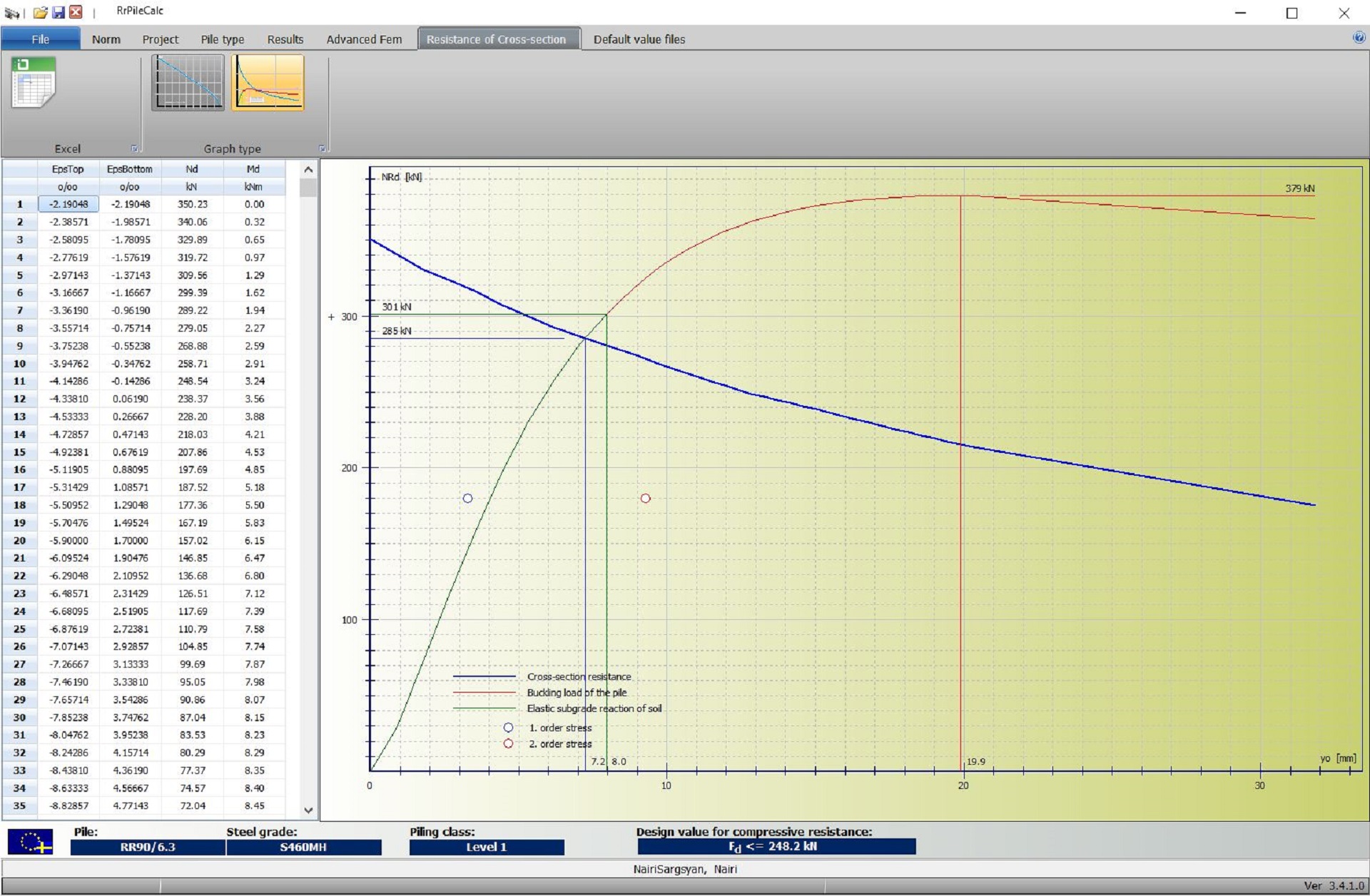The height and width of the screenshot is (896, 1370).
Task: Expand the Excel group launcher
Action: [x=134, y=148]
